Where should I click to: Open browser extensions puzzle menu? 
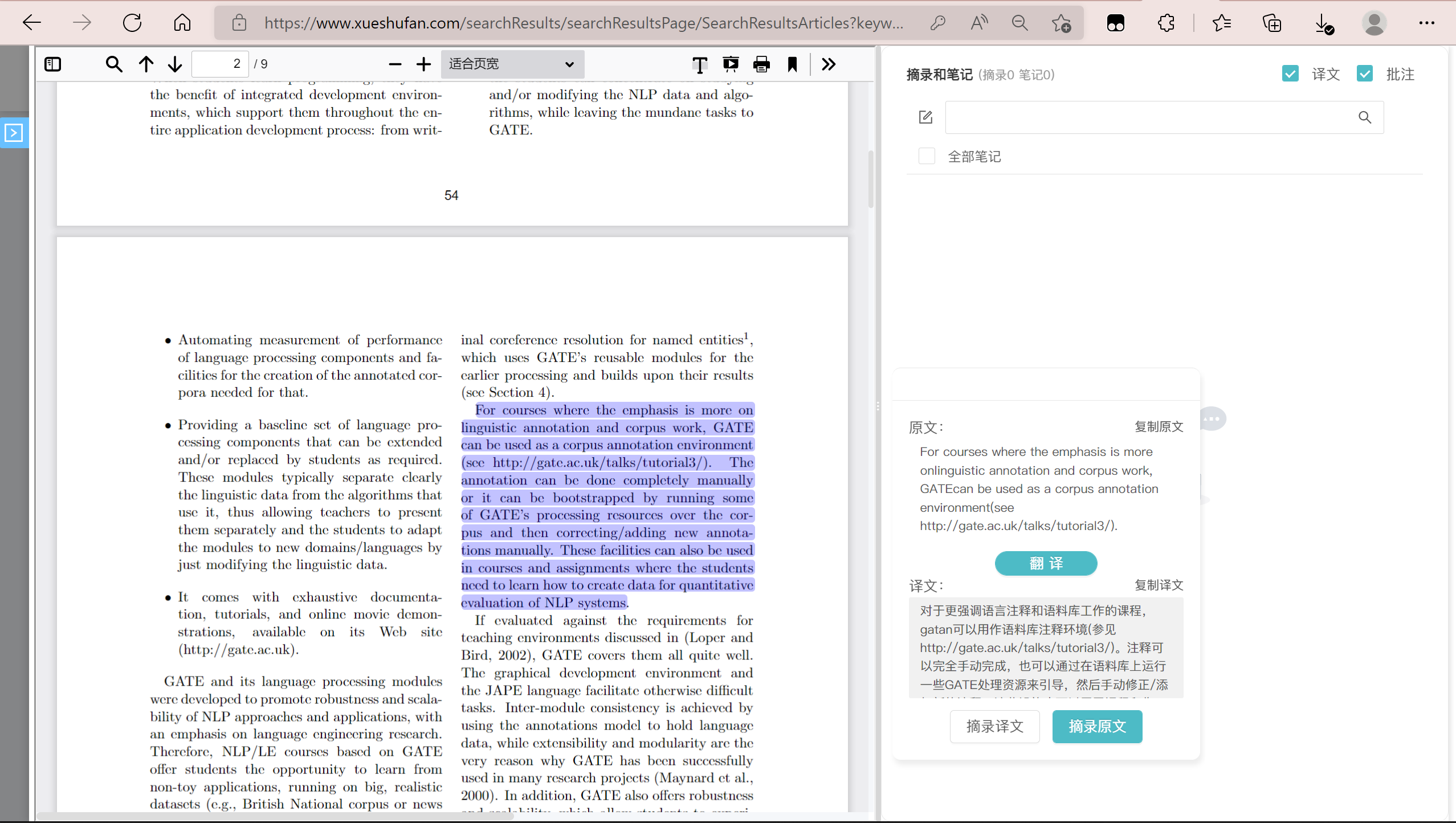[x=1167, y=23]
